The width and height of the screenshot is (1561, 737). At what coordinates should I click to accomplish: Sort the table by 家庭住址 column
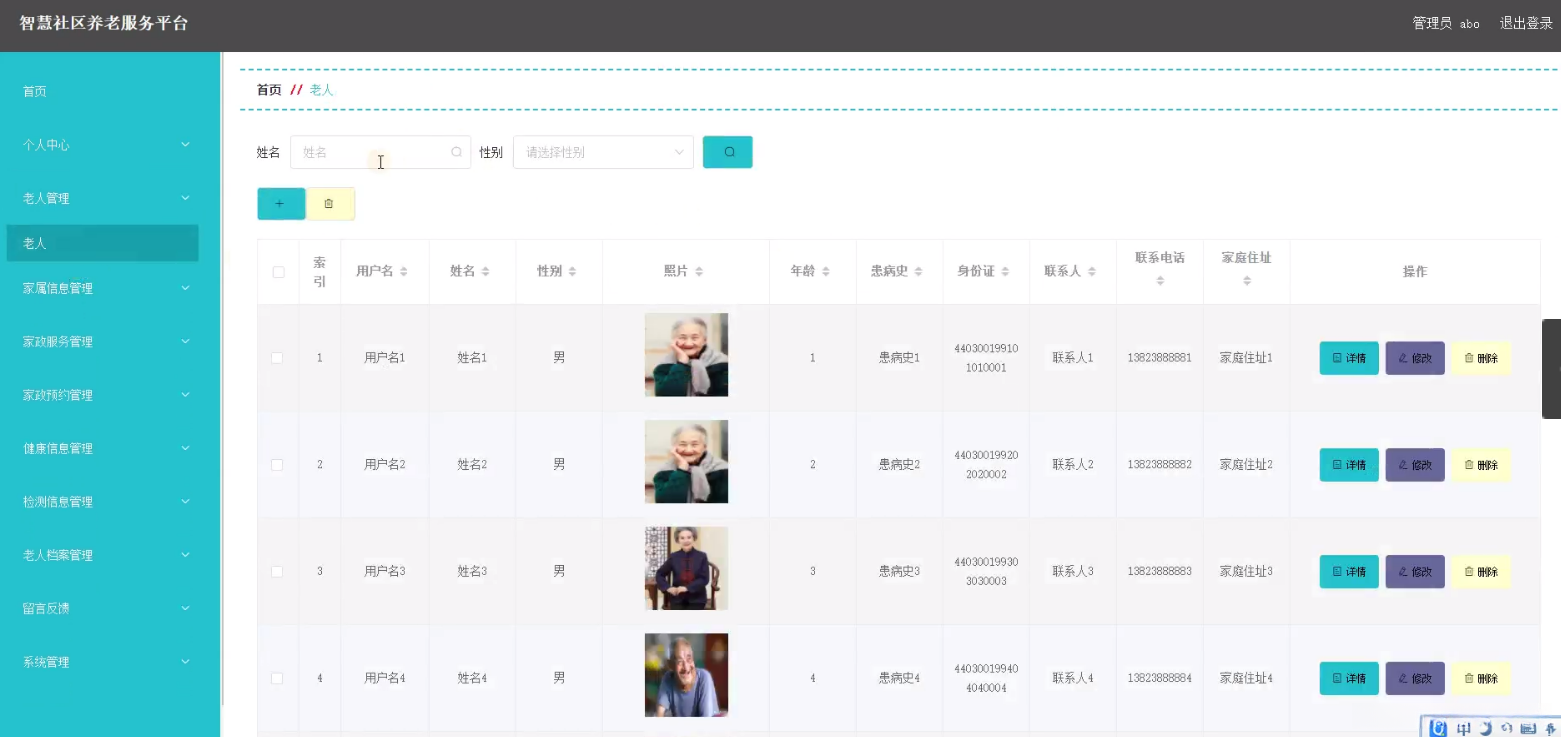coord(1247,281)
